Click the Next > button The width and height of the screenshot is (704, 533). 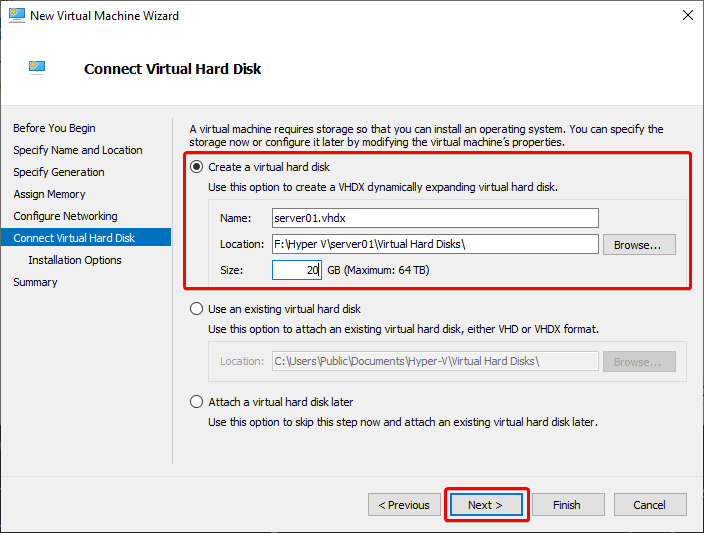(x=486, y=505)
